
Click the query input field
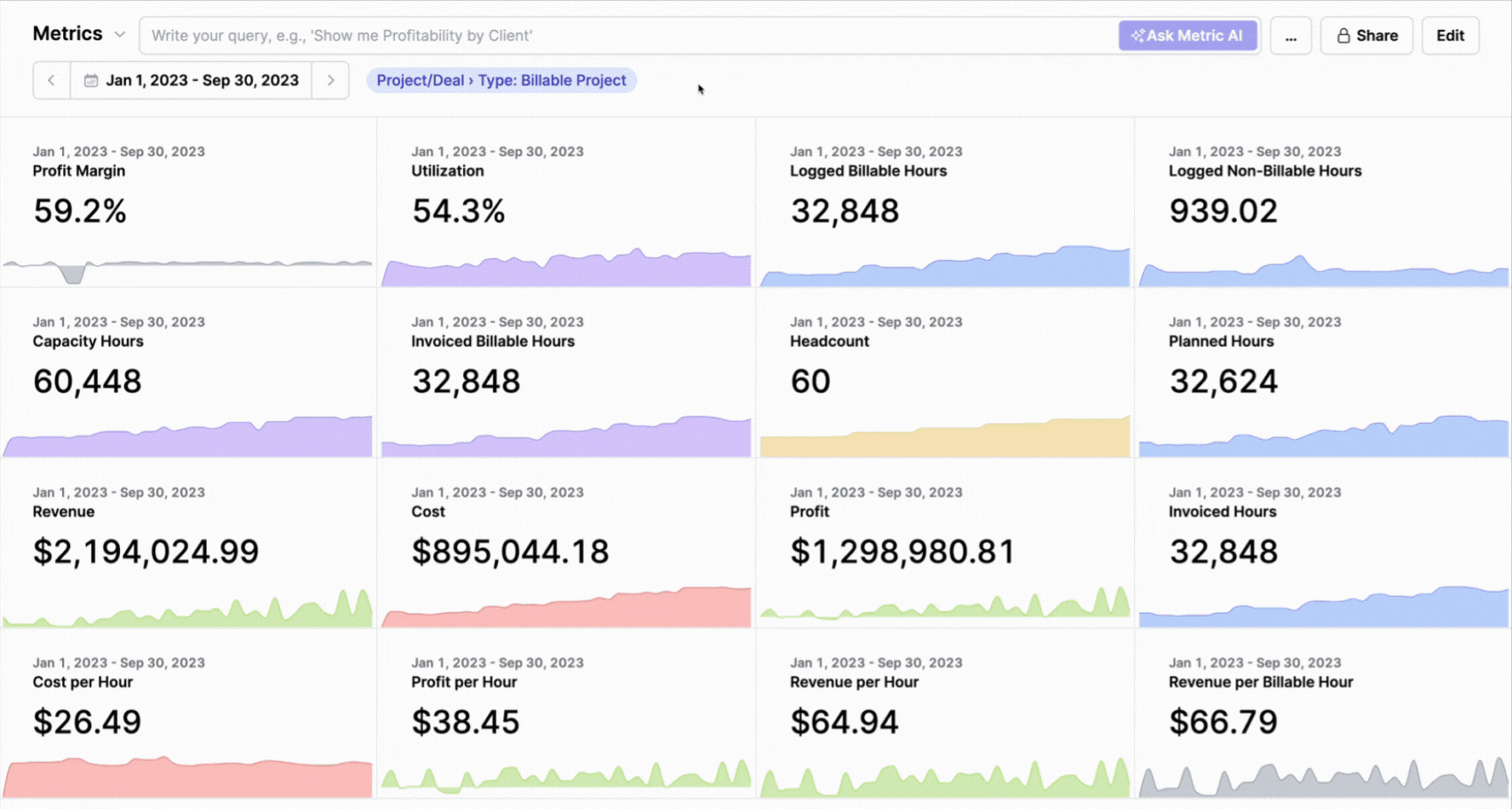621,35
